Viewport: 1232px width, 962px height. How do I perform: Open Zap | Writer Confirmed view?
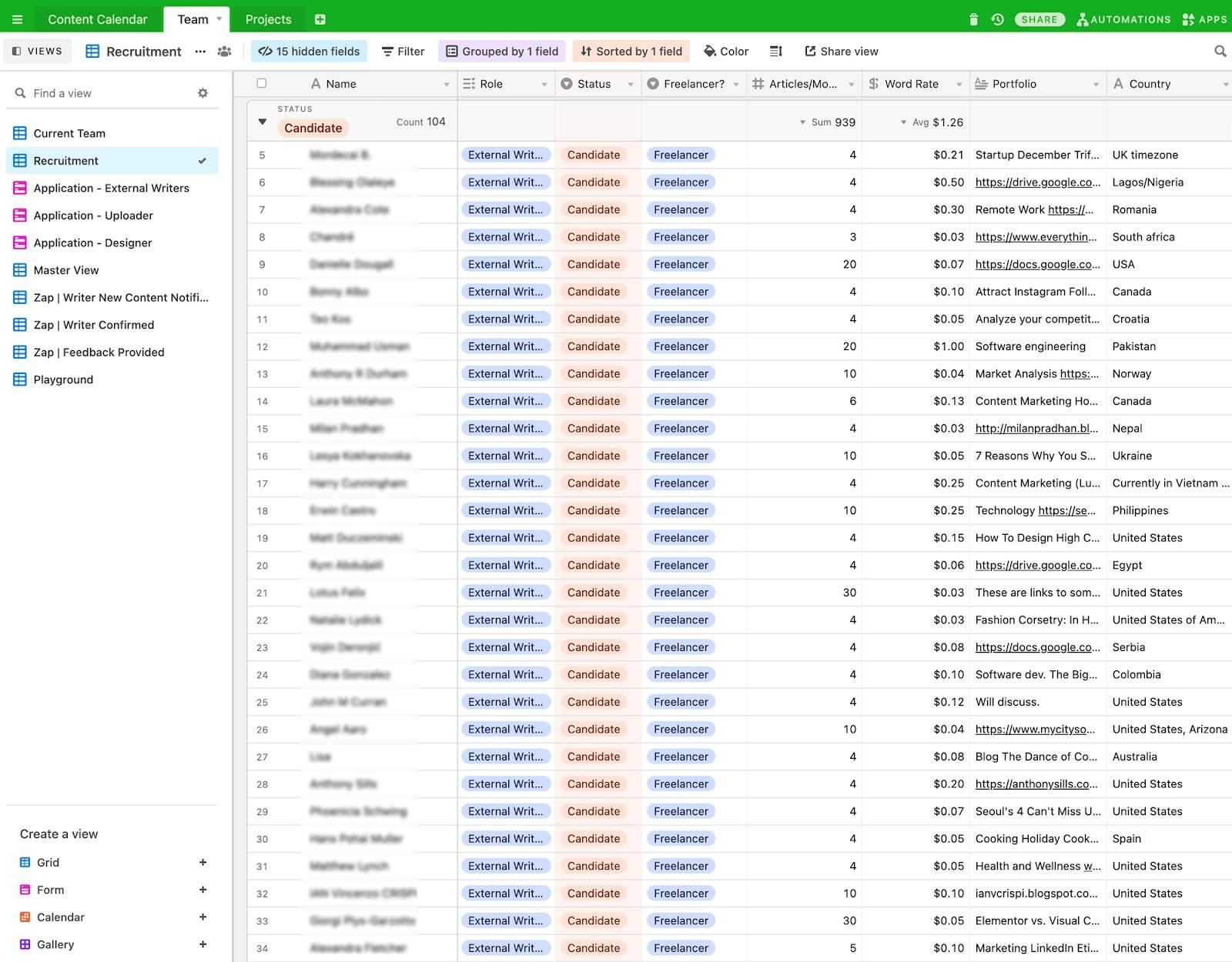[112, 325]
